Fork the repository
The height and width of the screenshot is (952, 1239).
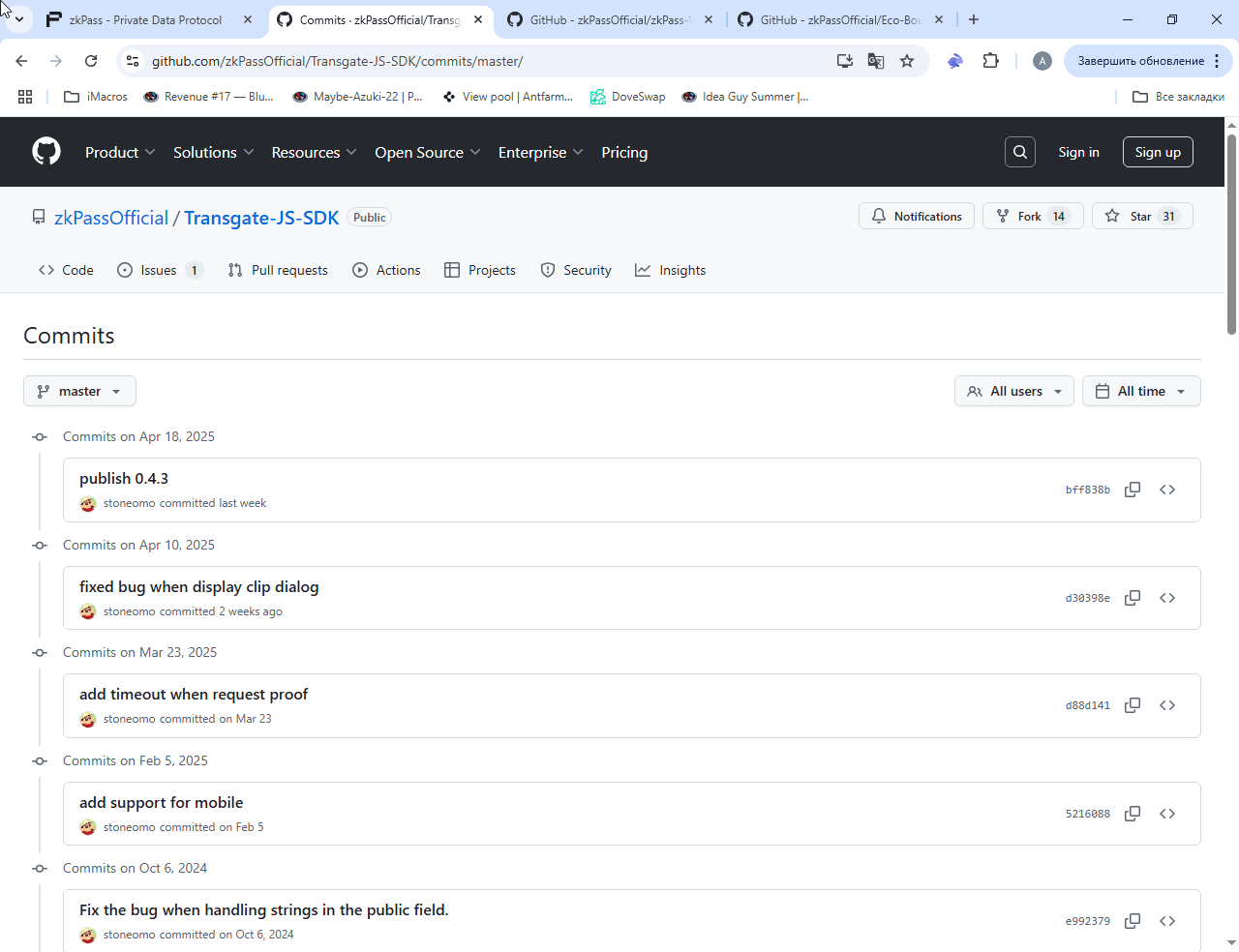pyautogui.click(x=1032, y=216)
